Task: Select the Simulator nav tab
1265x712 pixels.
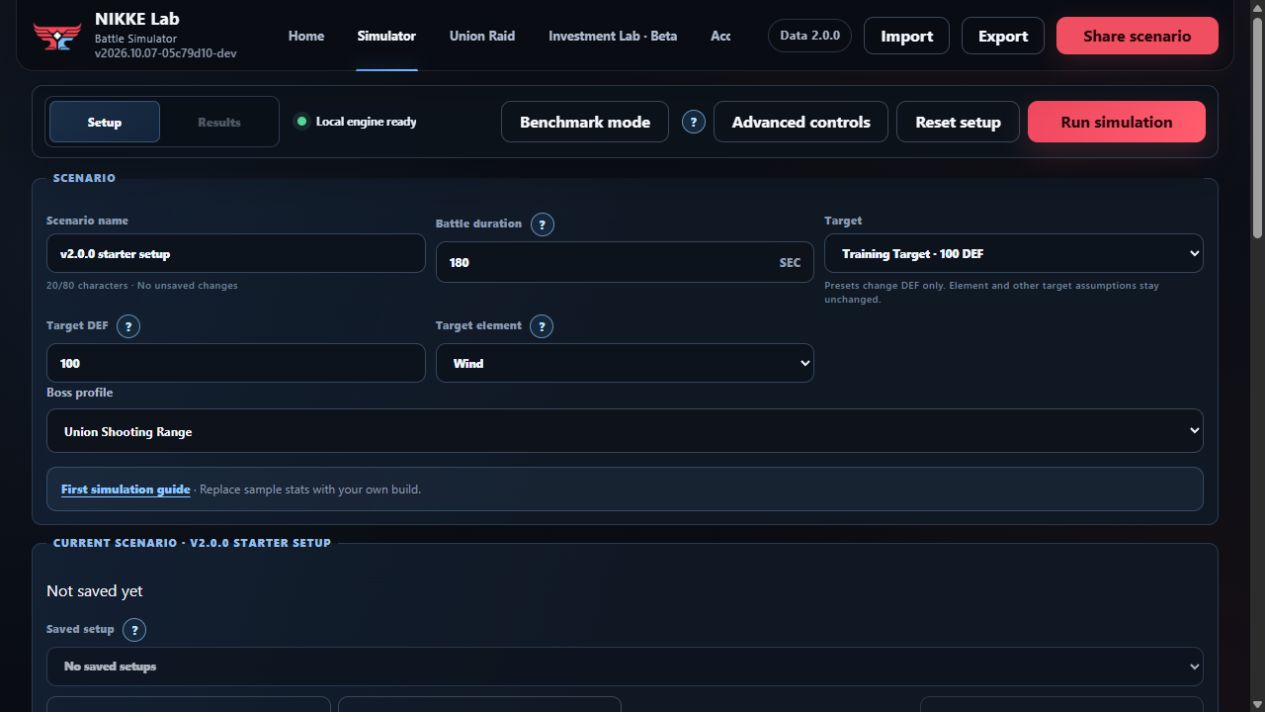Action: pyautogui.click(x=386, y=36)
